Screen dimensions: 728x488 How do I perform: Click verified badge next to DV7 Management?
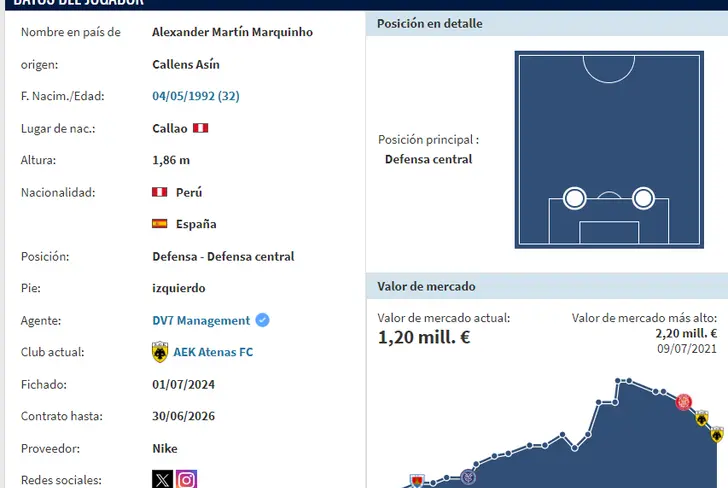(x=263, y=320)
